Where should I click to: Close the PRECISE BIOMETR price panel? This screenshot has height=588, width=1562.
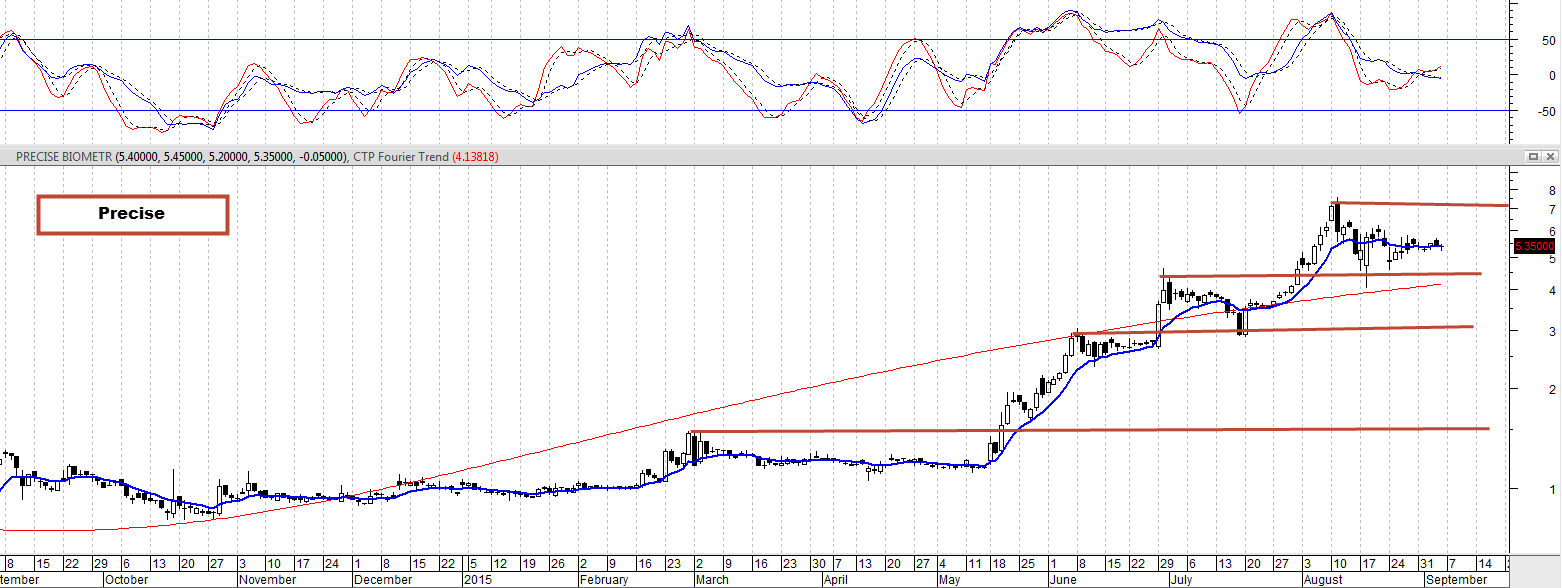(1550, 157)
